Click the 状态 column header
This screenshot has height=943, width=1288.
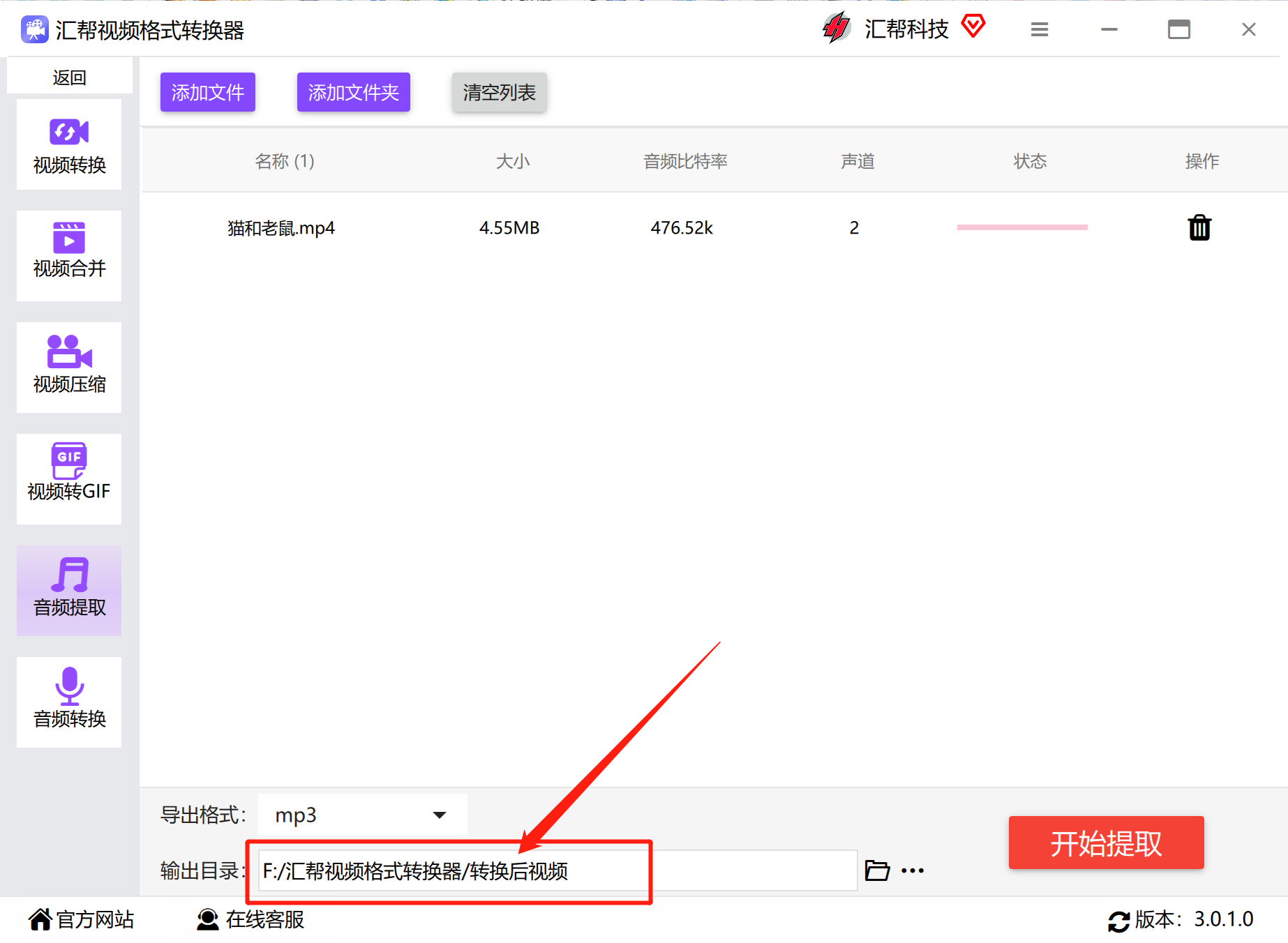click(1030, 161)
